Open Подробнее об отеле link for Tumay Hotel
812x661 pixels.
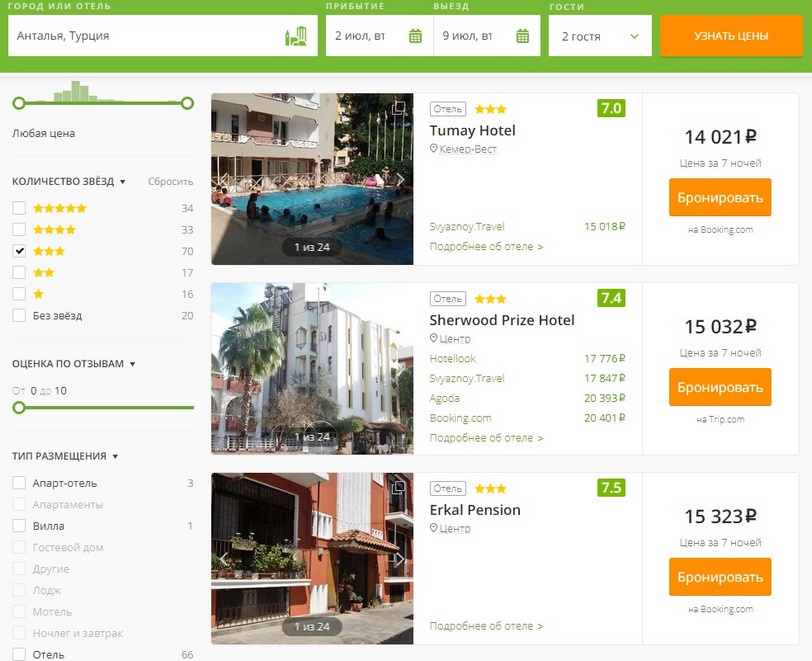[x=486, y=246]
